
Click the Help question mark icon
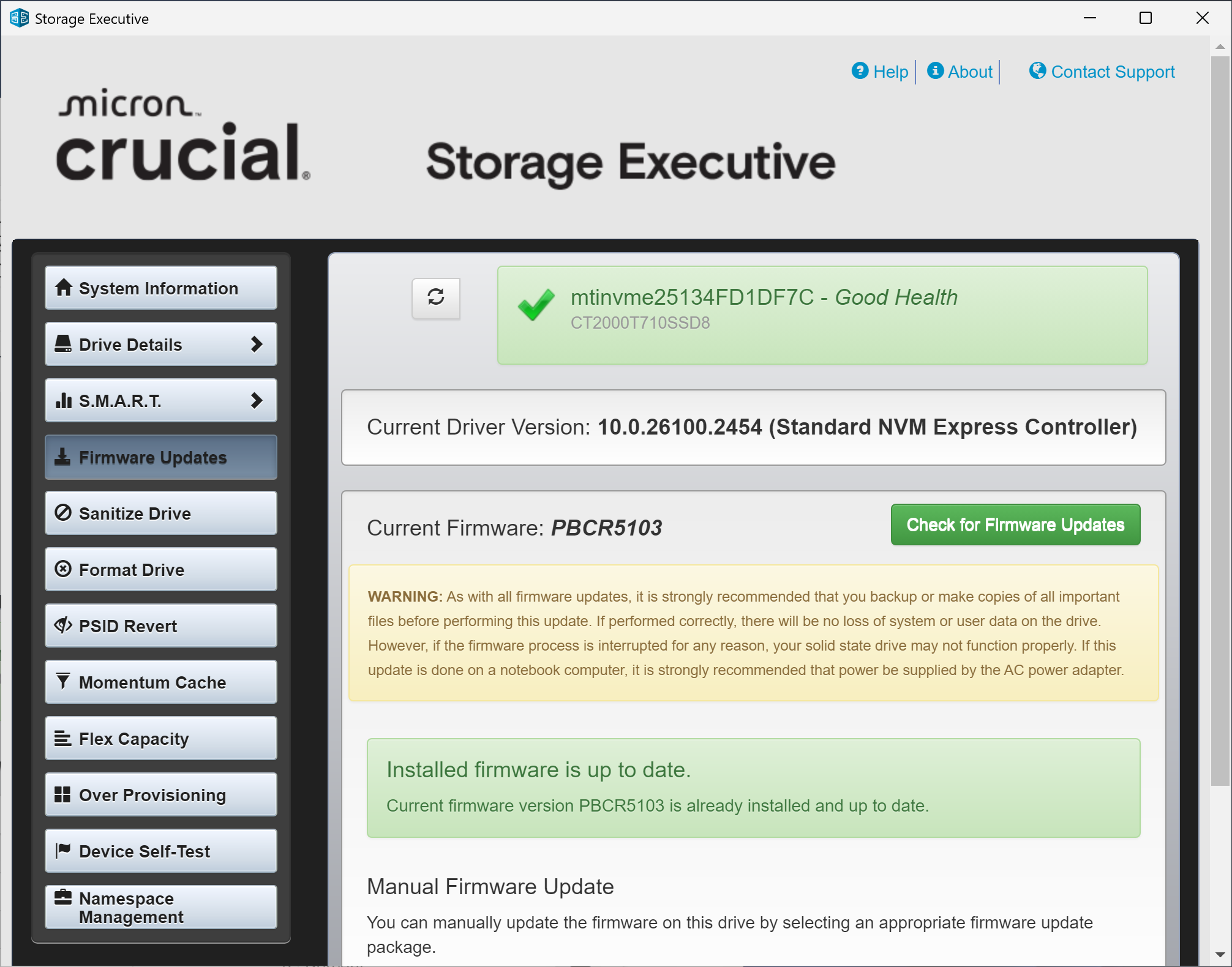tap(860, 71)
